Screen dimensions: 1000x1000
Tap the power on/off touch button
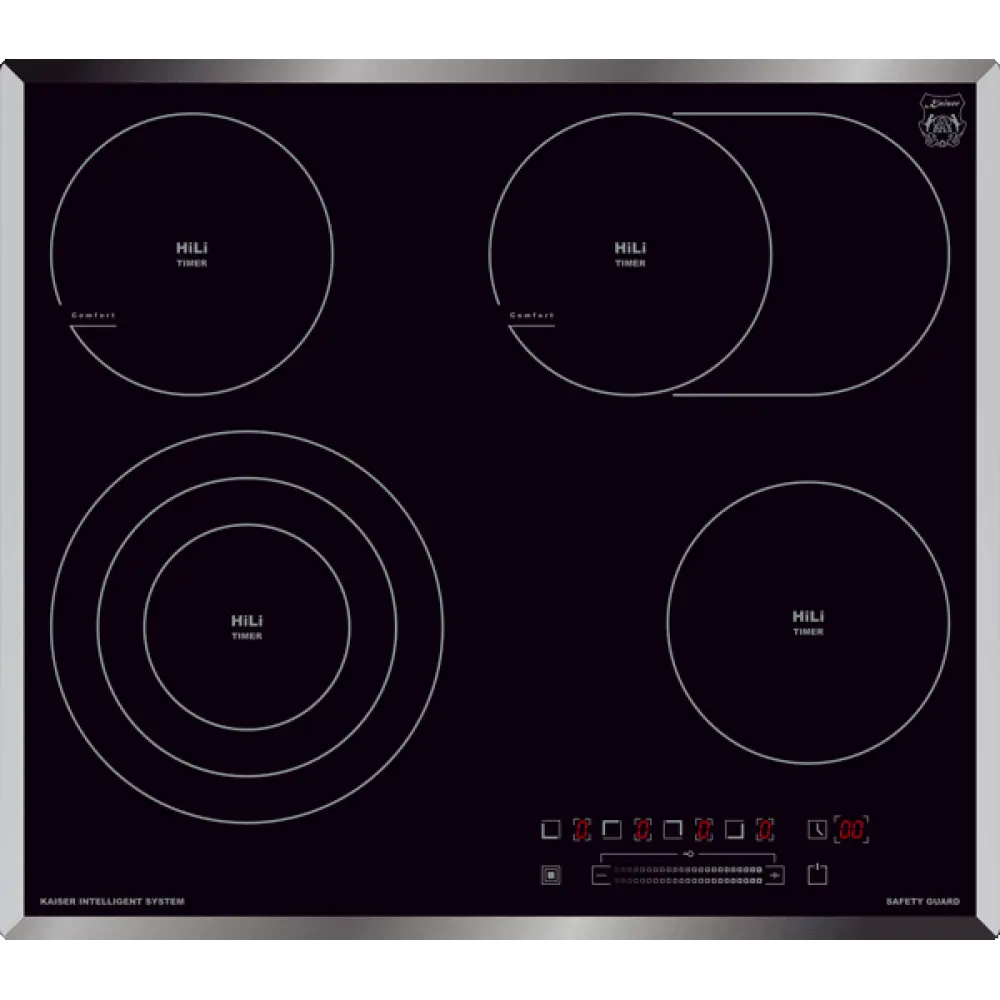pos(817,874)
